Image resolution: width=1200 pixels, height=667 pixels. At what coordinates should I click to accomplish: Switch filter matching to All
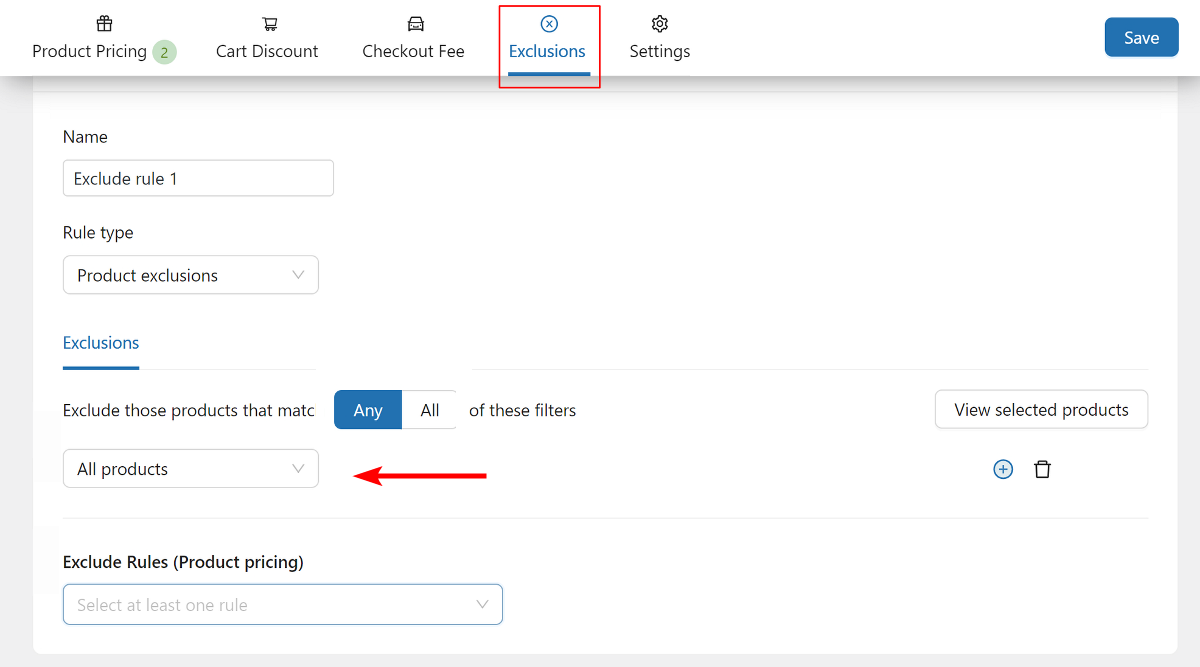[x=430, y=410]
